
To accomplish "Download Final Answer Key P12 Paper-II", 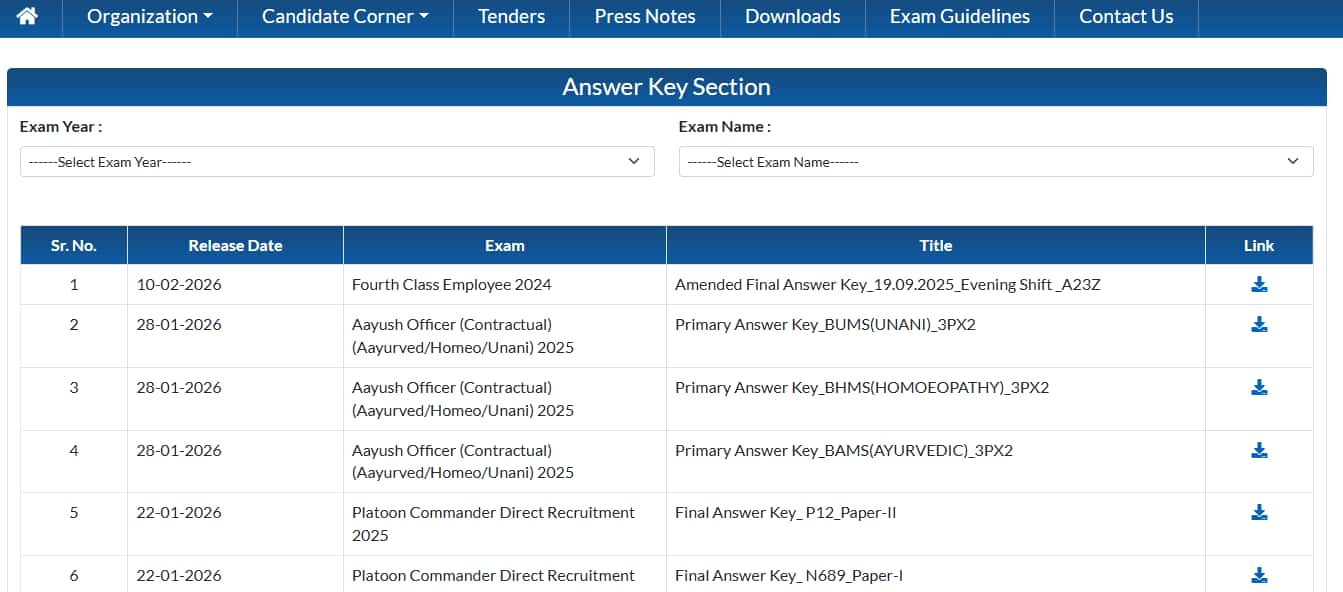I will pyautogui.click(x=1259, y=513).
